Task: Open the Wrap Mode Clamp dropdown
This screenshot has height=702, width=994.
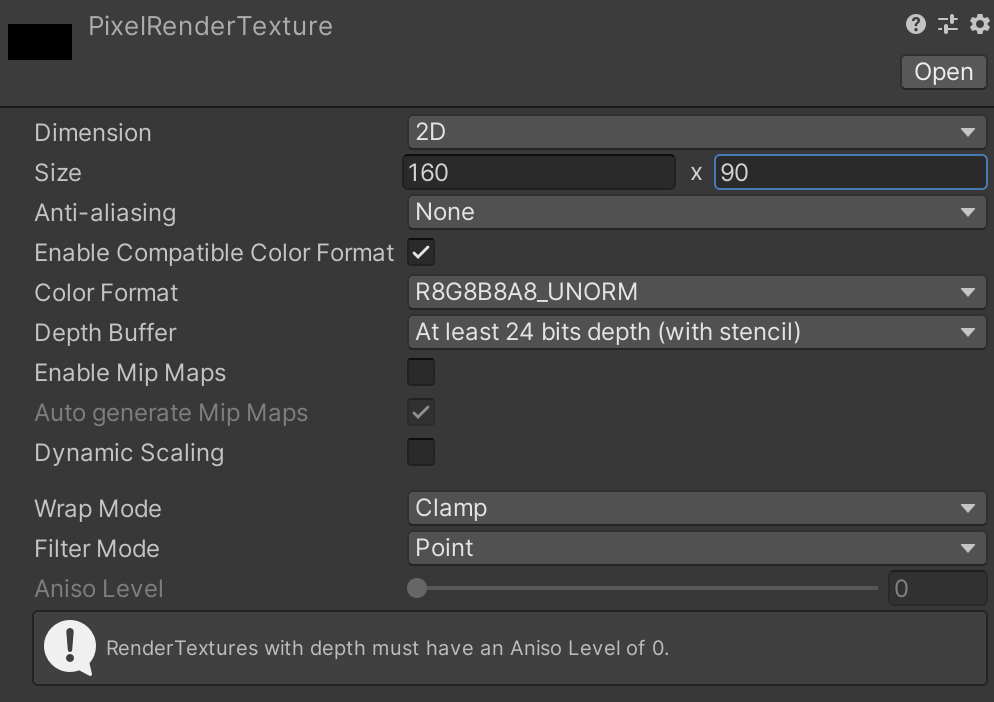Action: pyautogui.click(x=697, y=508)
